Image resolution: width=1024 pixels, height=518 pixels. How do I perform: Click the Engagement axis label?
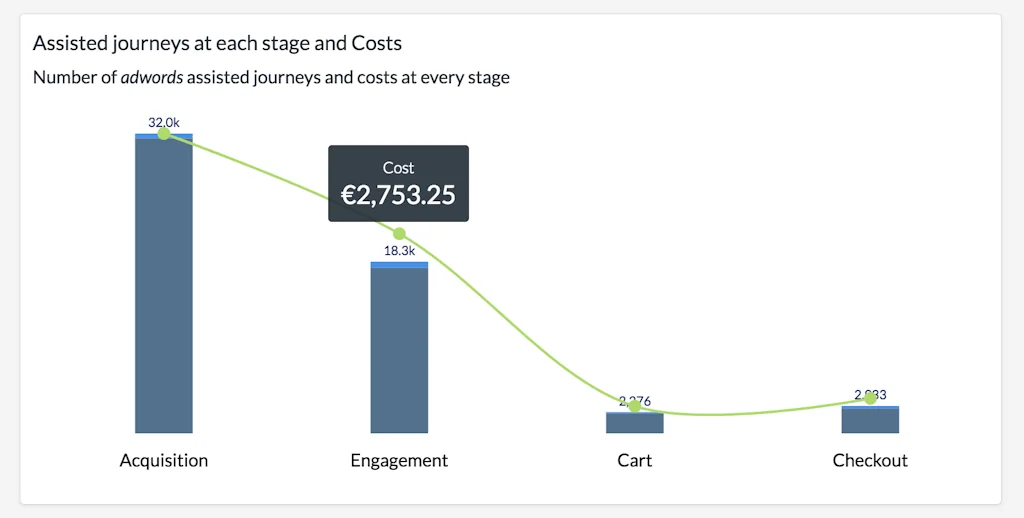tap(399, 461)
